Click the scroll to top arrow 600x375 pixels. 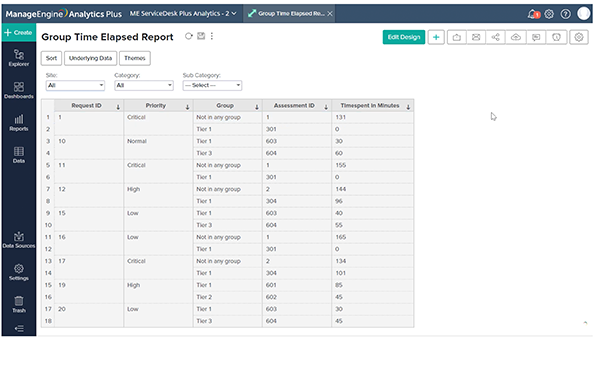click(585, 323)
